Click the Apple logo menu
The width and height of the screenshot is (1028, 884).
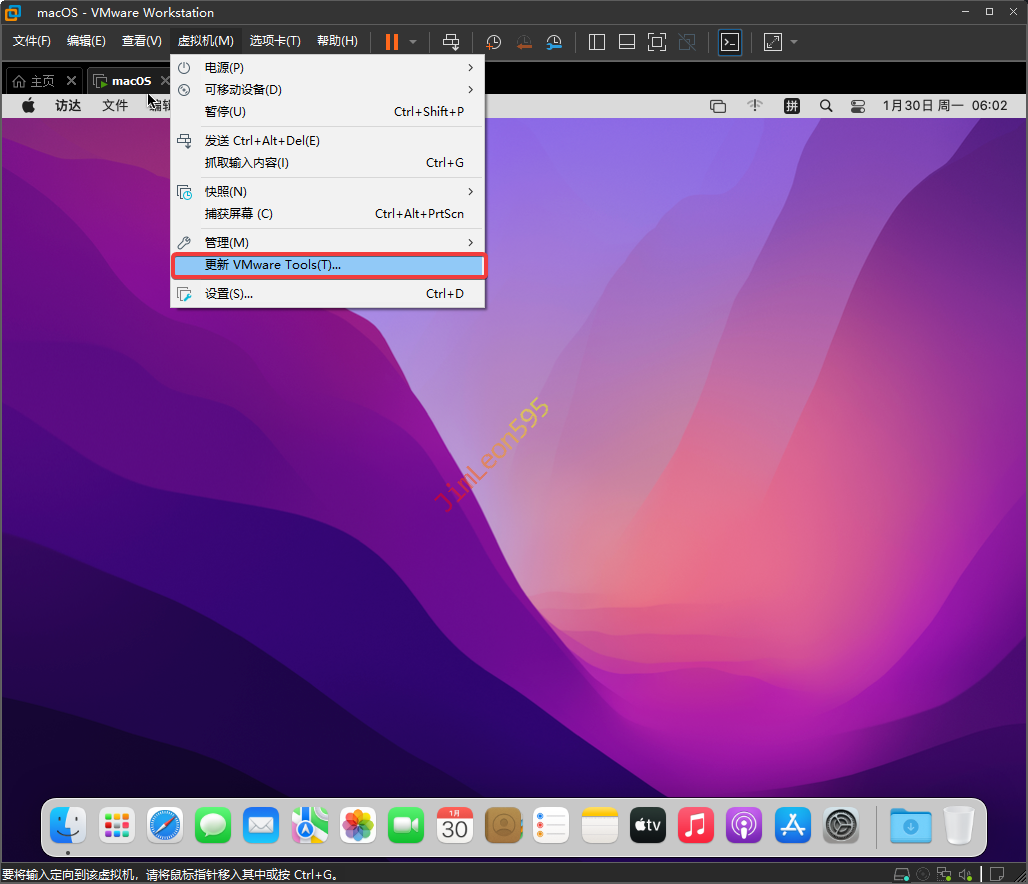pos(28,106)
